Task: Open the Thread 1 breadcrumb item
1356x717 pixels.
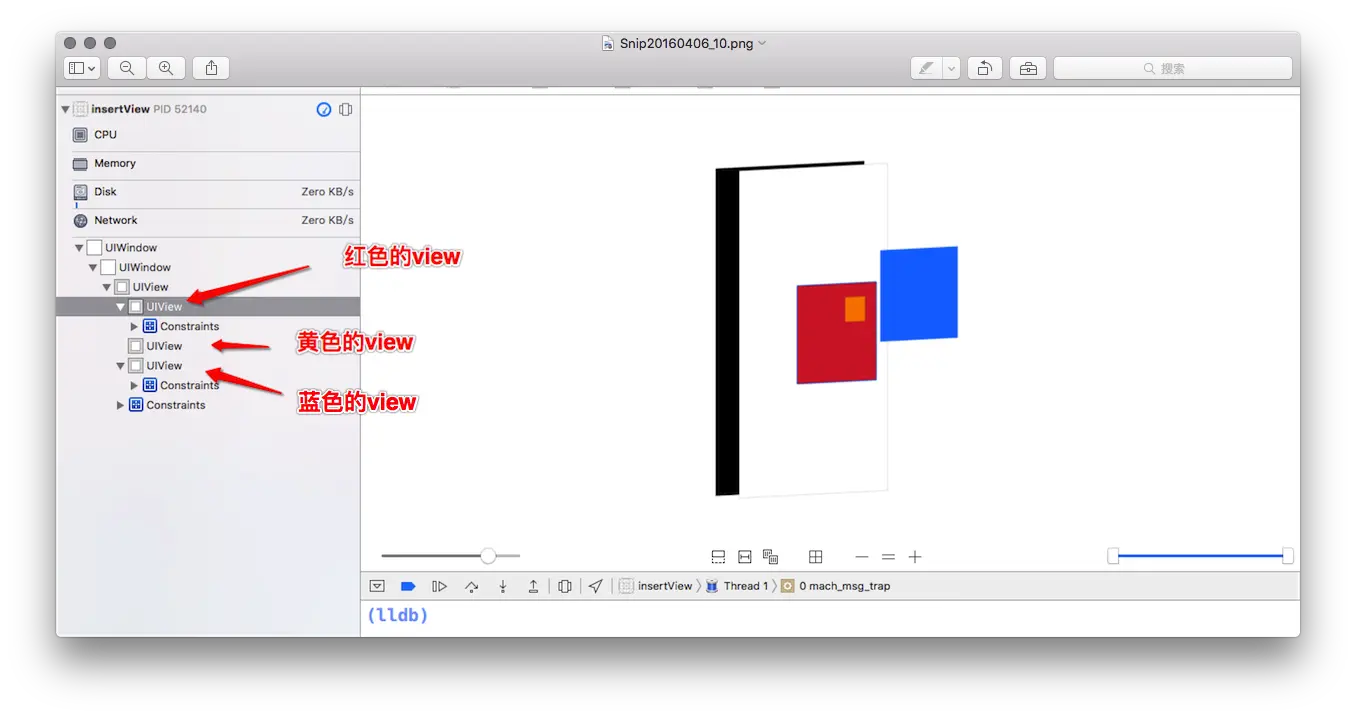Action: (x=737, y=586)
